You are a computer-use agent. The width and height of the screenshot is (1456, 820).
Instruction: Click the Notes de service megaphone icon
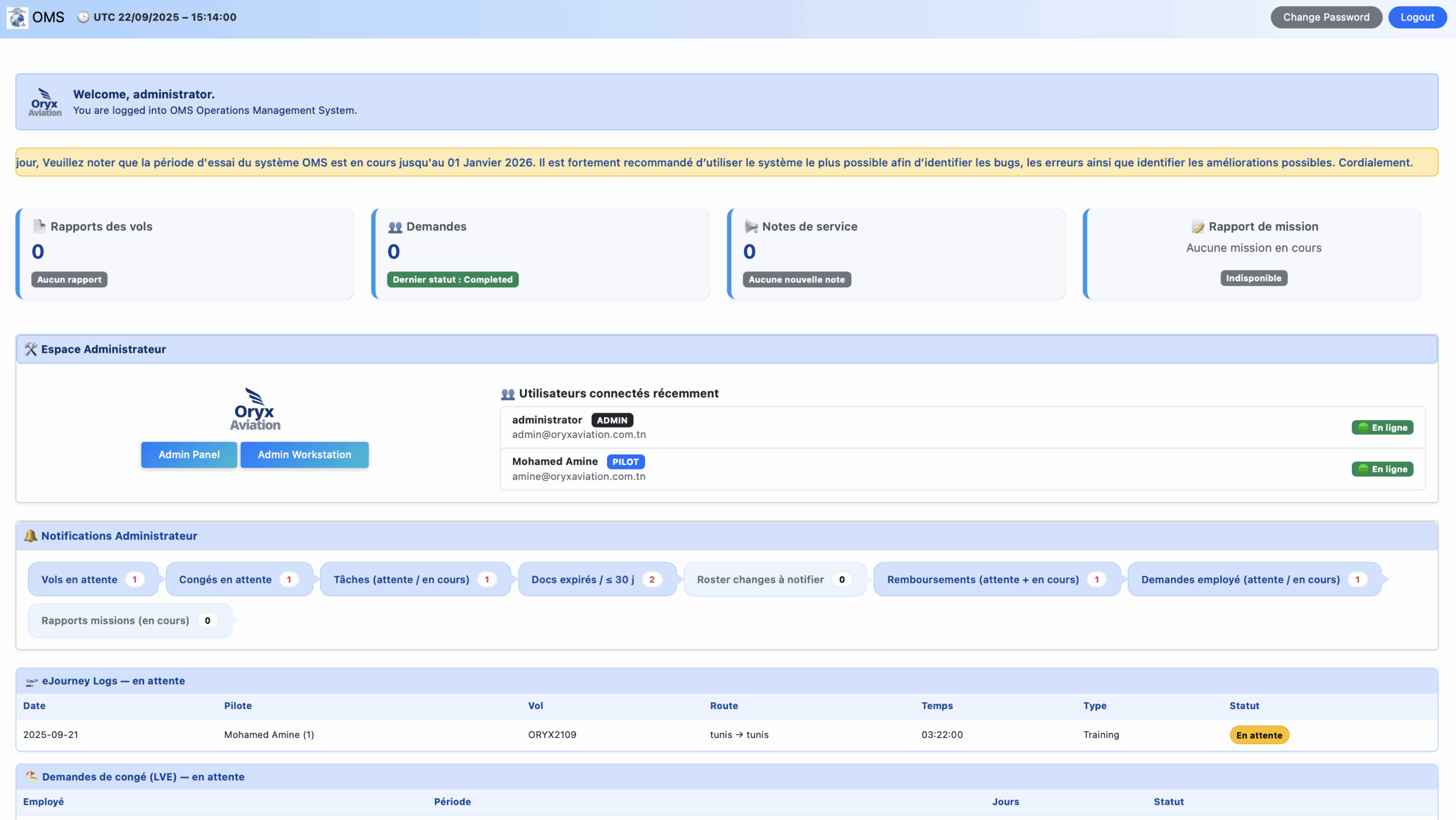coord(751,227)
